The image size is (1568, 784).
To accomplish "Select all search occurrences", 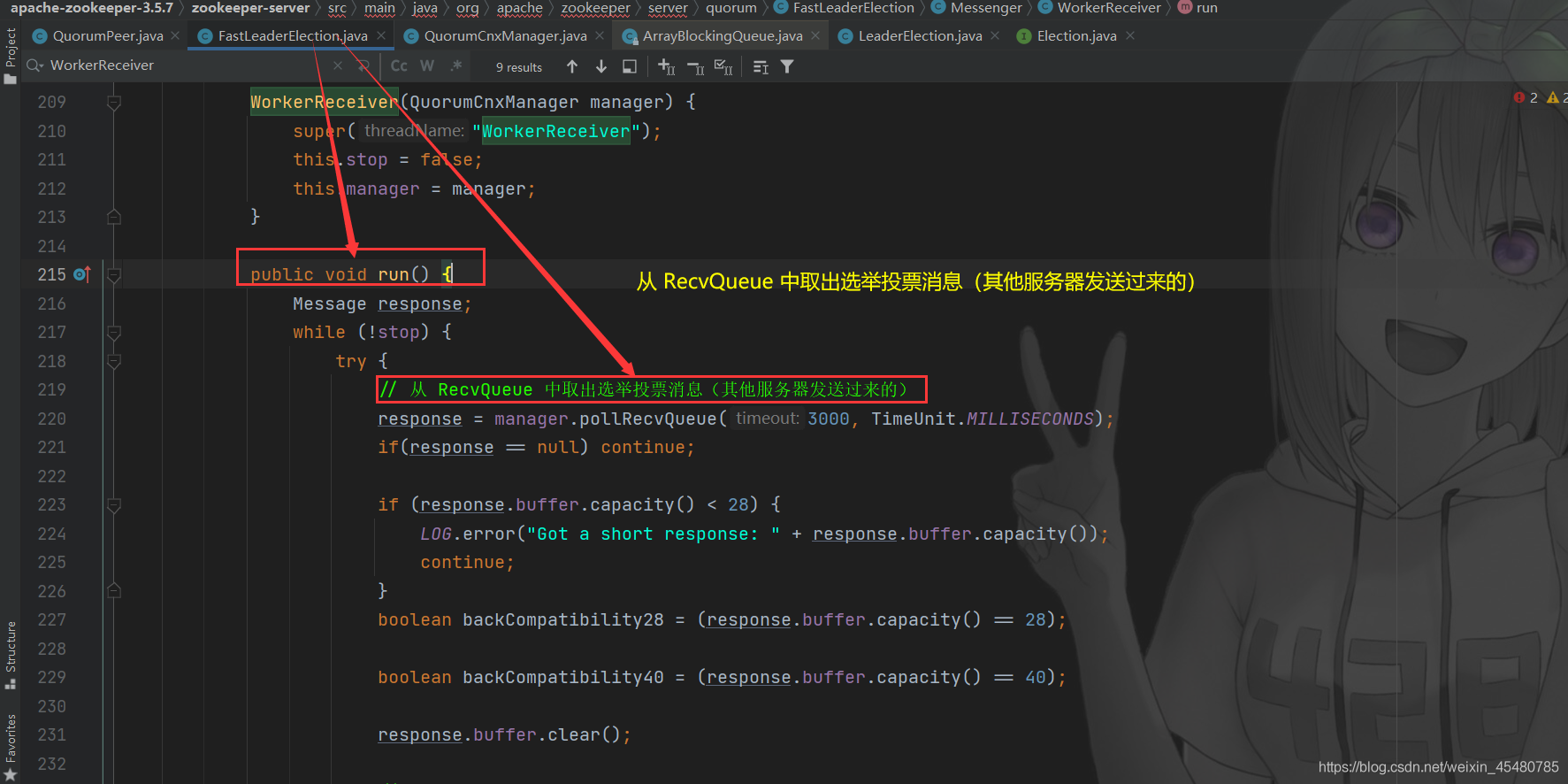I will [x=723, y=66].
